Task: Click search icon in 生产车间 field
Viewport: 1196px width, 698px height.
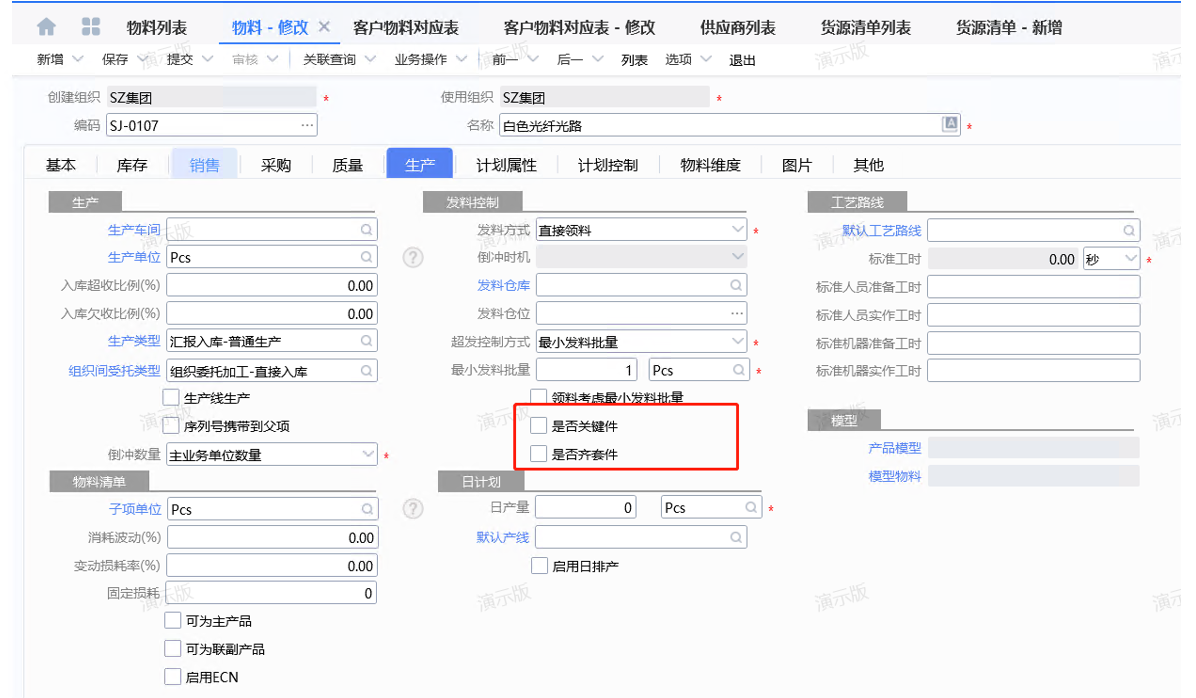Action: pos(367,230)
